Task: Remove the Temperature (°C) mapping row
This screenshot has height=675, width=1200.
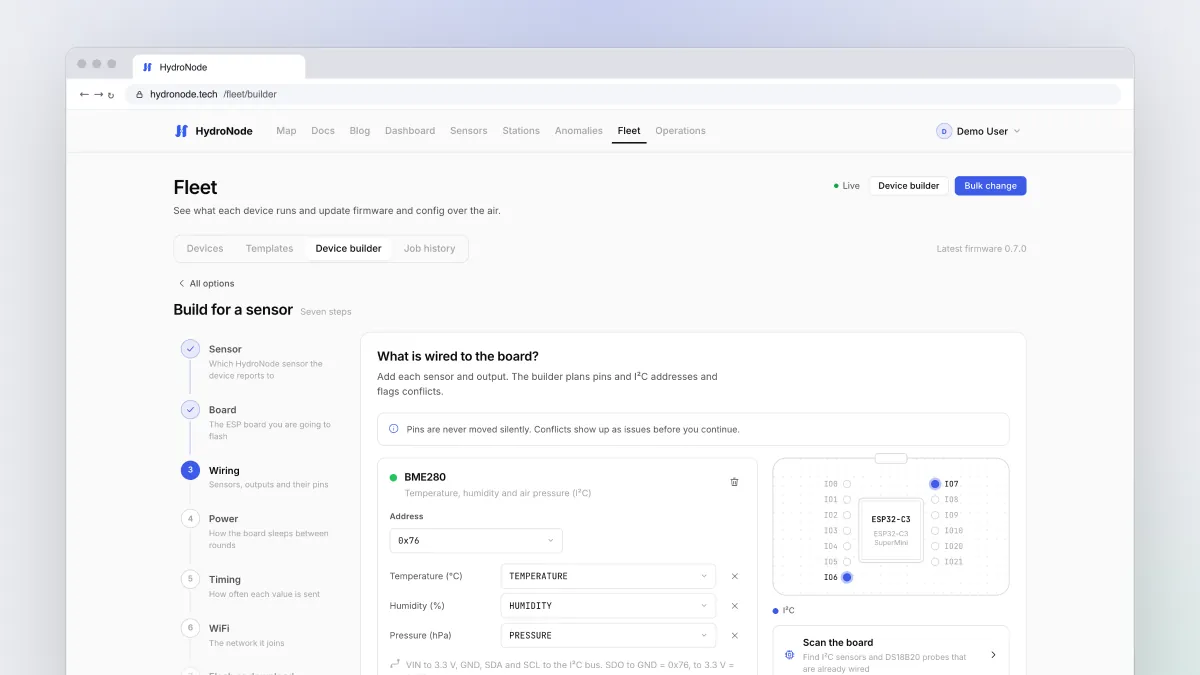Action: pos(735,576)
